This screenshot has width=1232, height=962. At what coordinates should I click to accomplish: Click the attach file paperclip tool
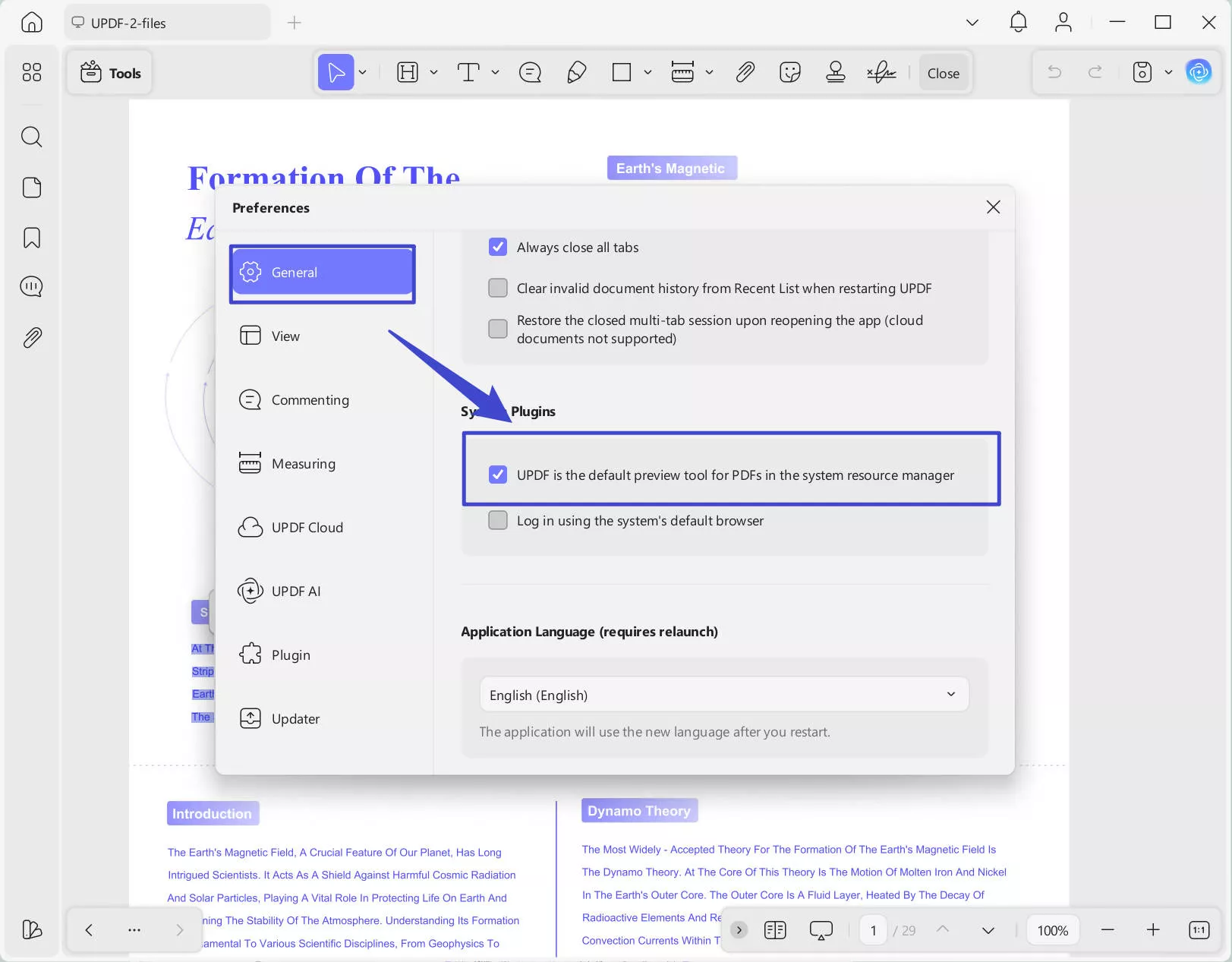click(745, 73)
